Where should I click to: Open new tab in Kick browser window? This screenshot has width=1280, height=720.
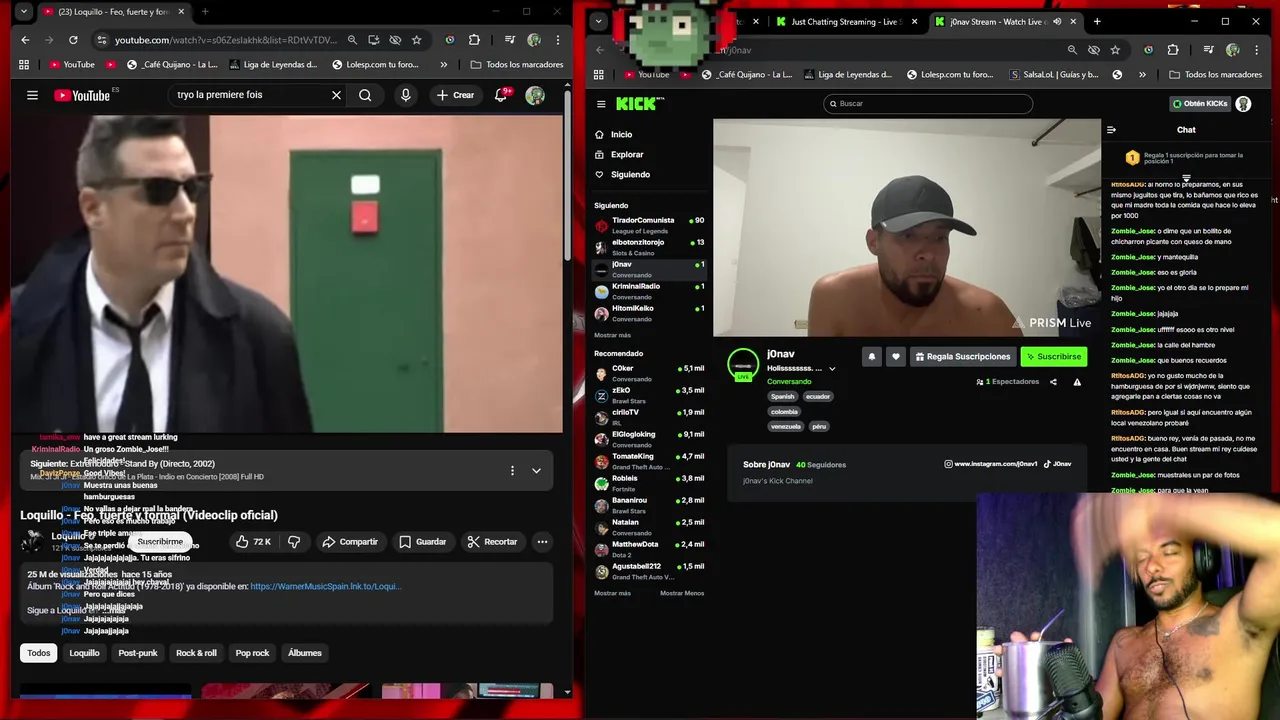(x=1097, y=21)
